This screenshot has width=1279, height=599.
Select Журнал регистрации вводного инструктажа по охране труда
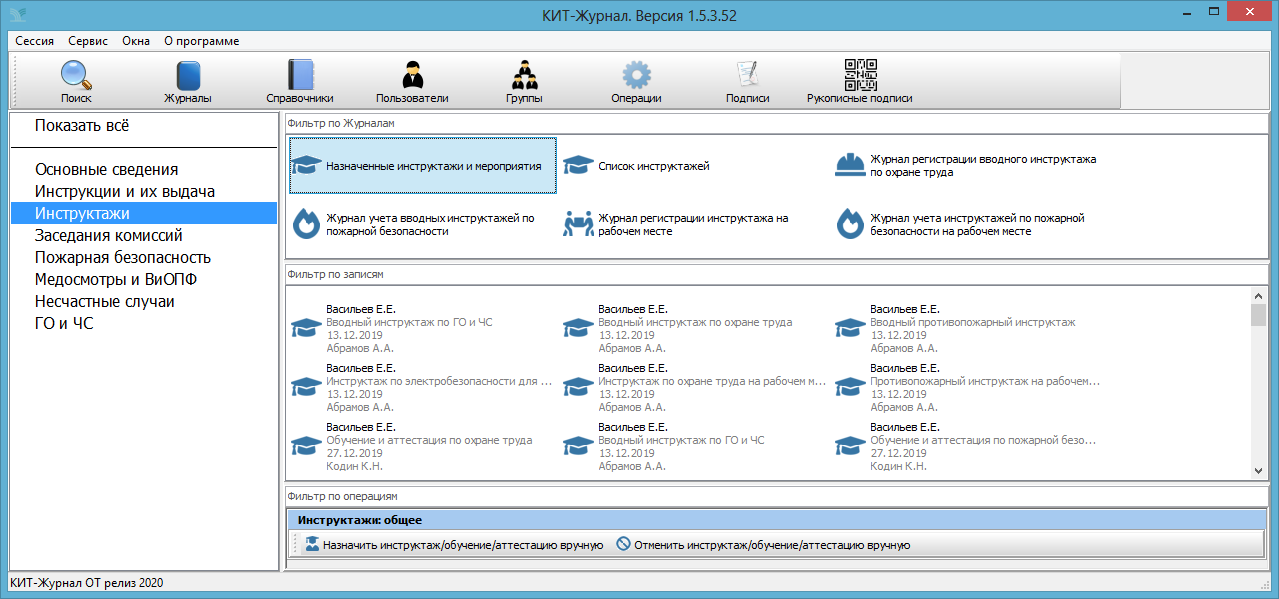point(967,166)
